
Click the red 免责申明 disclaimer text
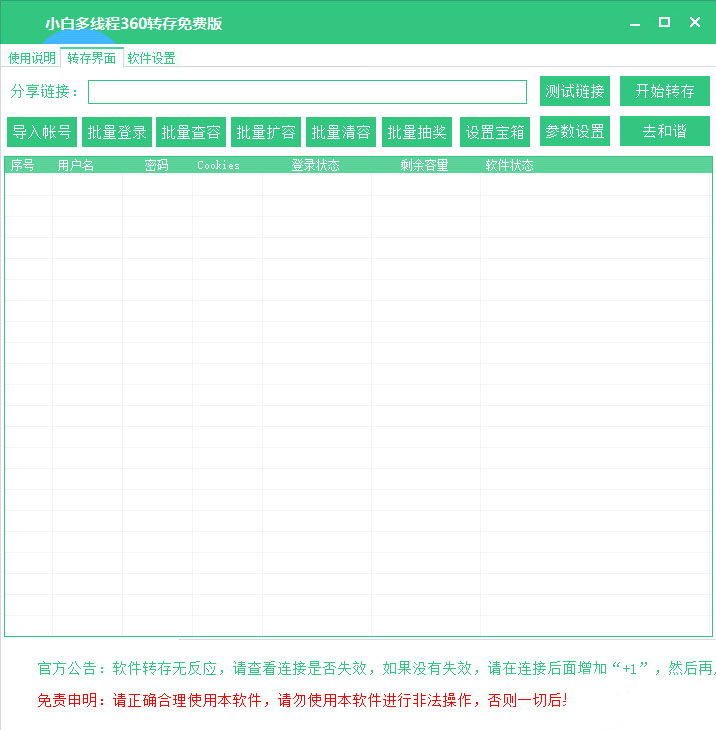(x=302, y=700)
